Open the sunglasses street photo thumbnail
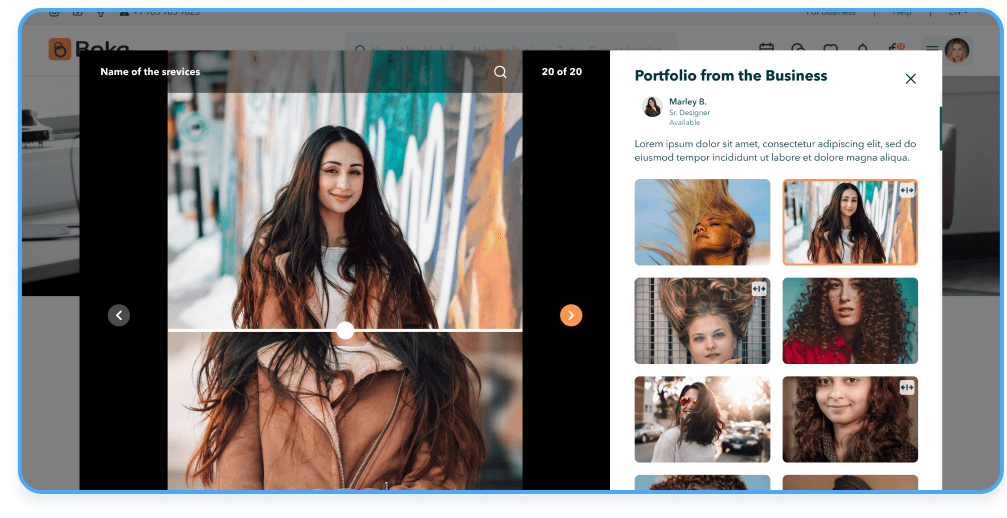The width and height of the screenshot is (1007, 518). (x=702, y=419)
